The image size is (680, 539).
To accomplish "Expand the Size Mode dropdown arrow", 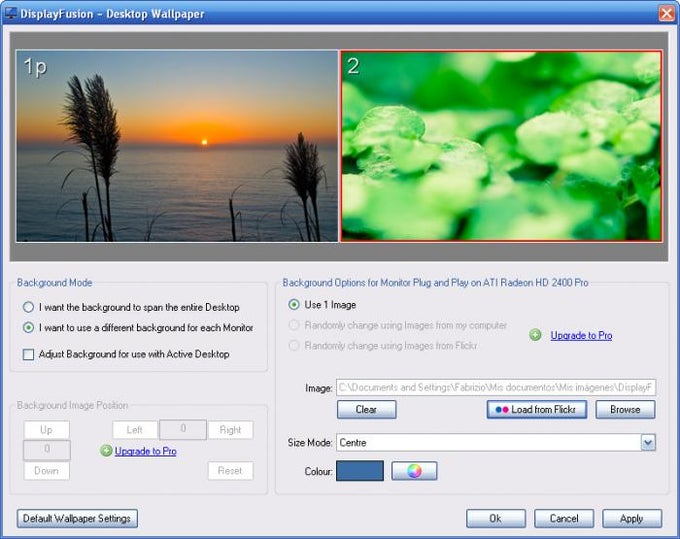I will tap(648, 443).
